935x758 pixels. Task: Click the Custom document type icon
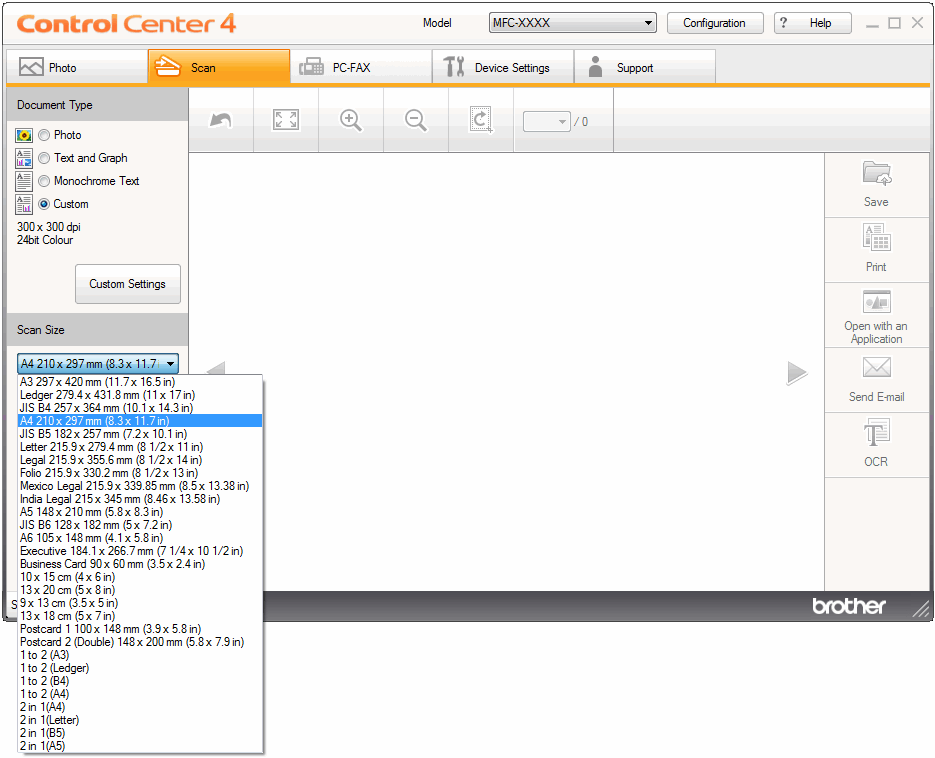pos(24,204)
